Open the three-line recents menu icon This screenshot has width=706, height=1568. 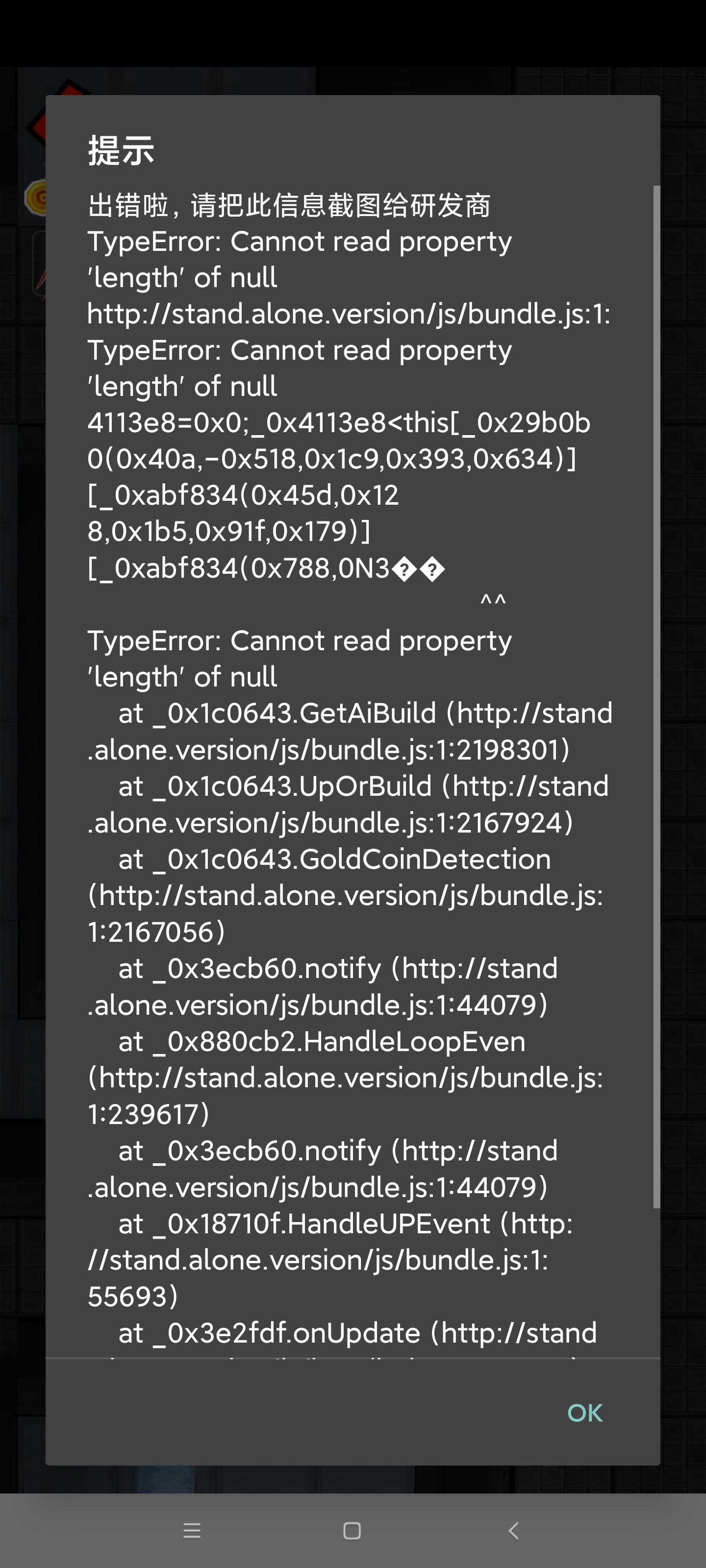(192, 1530)
